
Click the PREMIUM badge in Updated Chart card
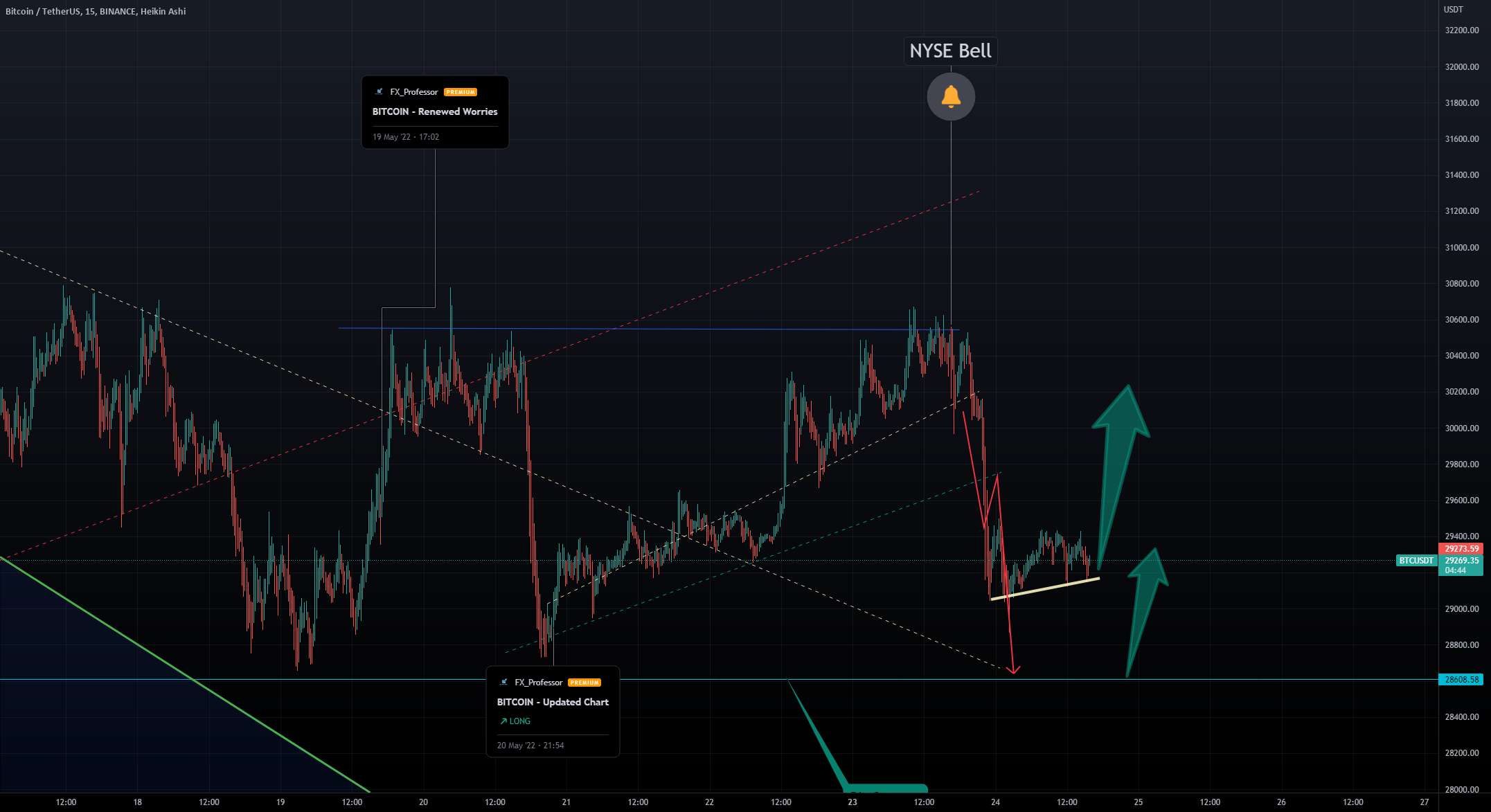[584, 683]
